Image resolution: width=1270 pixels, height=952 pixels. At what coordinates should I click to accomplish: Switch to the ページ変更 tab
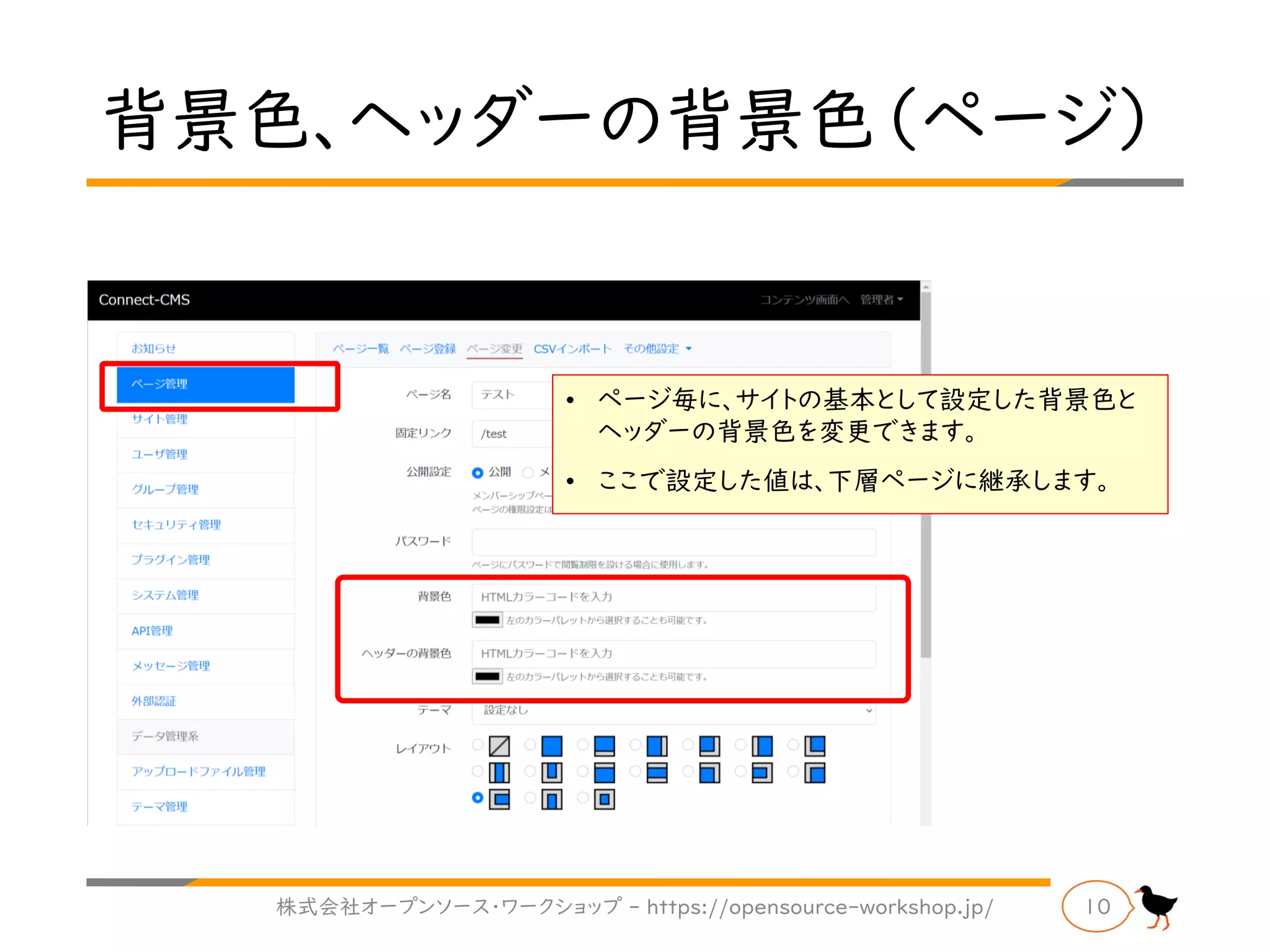pos(495,349)
